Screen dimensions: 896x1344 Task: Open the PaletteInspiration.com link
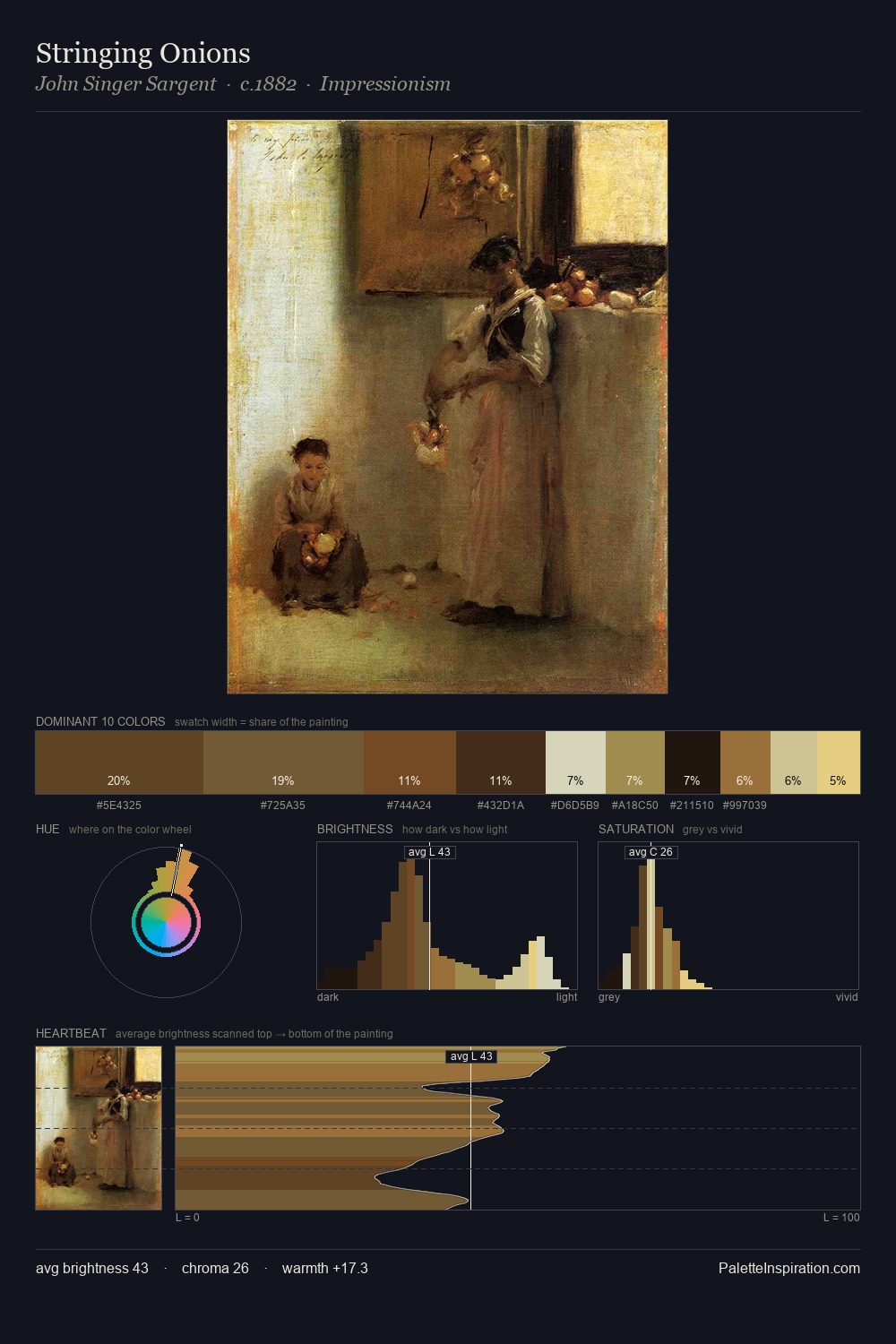coord(789,1269)
